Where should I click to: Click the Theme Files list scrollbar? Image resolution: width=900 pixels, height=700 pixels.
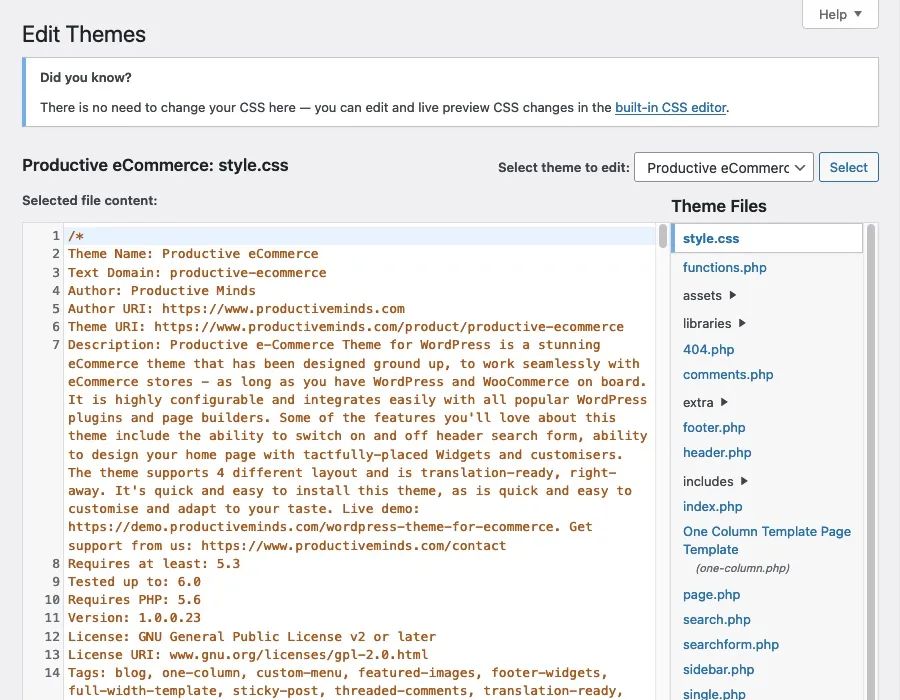pos(871,462)
